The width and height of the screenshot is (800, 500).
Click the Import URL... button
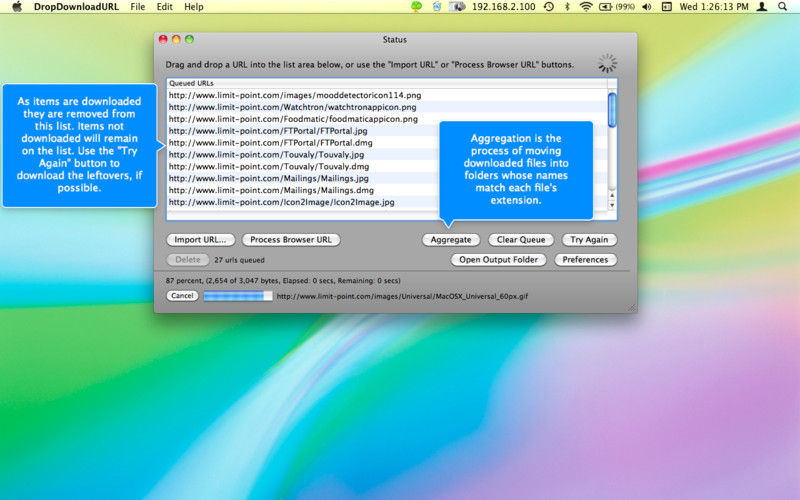pos(201,240)
